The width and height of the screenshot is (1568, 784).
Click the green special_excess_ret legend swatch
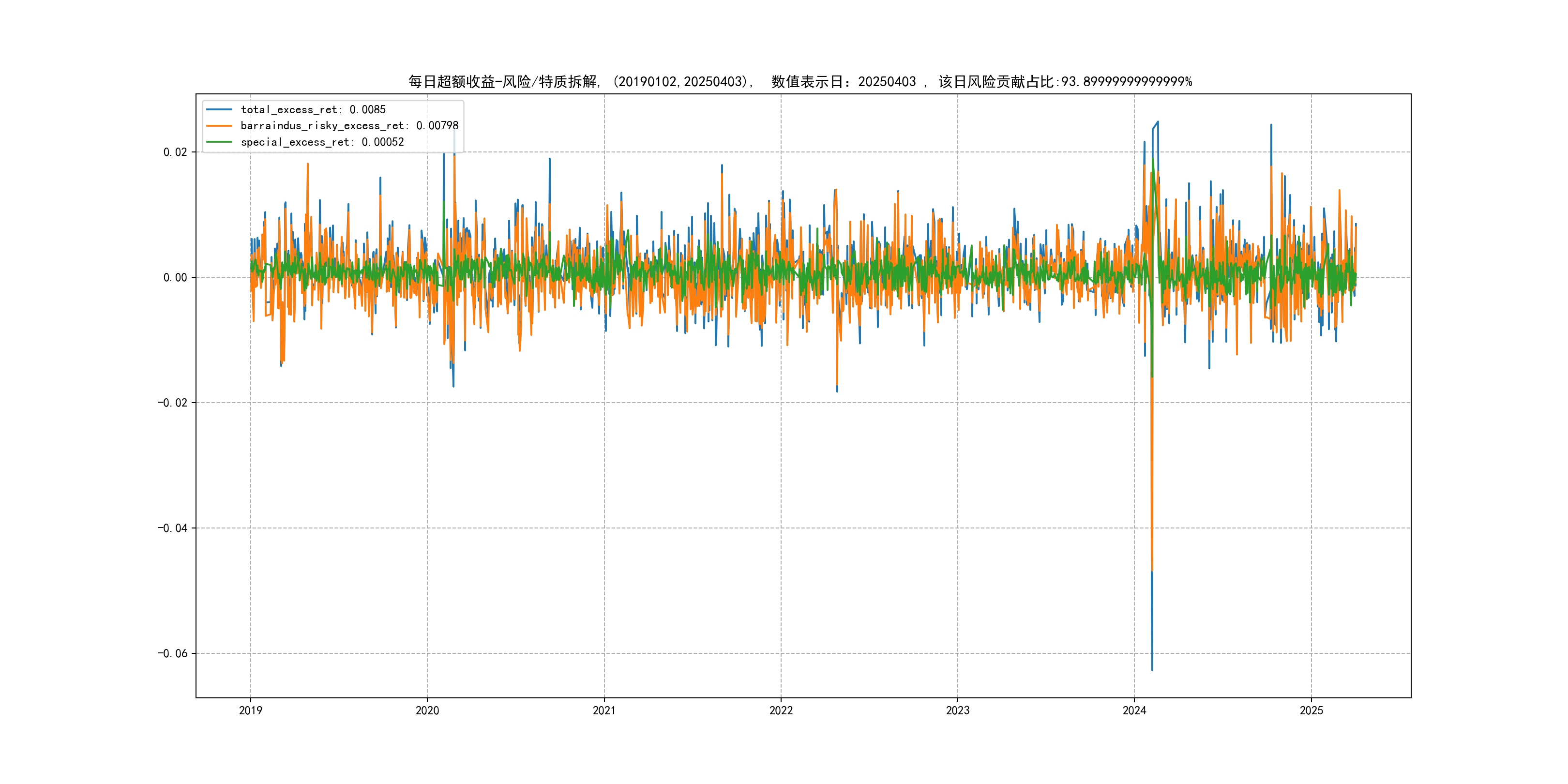pos(219,142)
